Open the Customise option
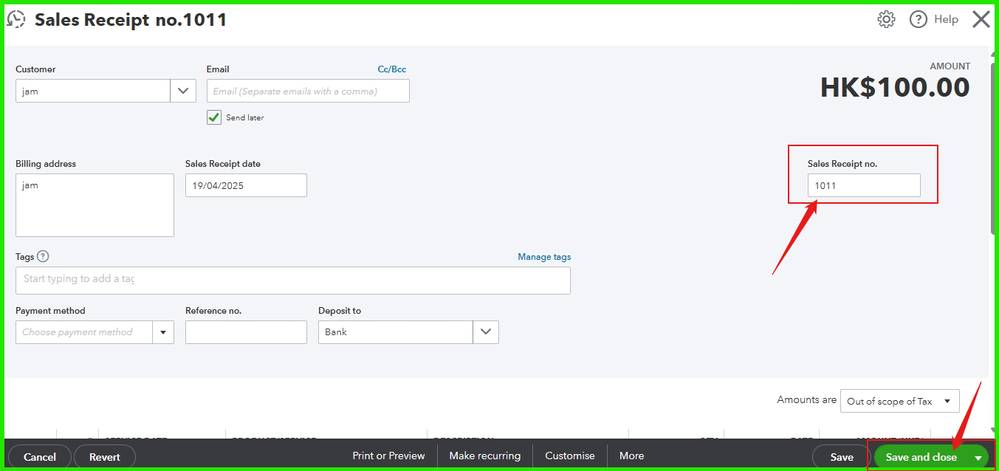 (x=570, y=456)
